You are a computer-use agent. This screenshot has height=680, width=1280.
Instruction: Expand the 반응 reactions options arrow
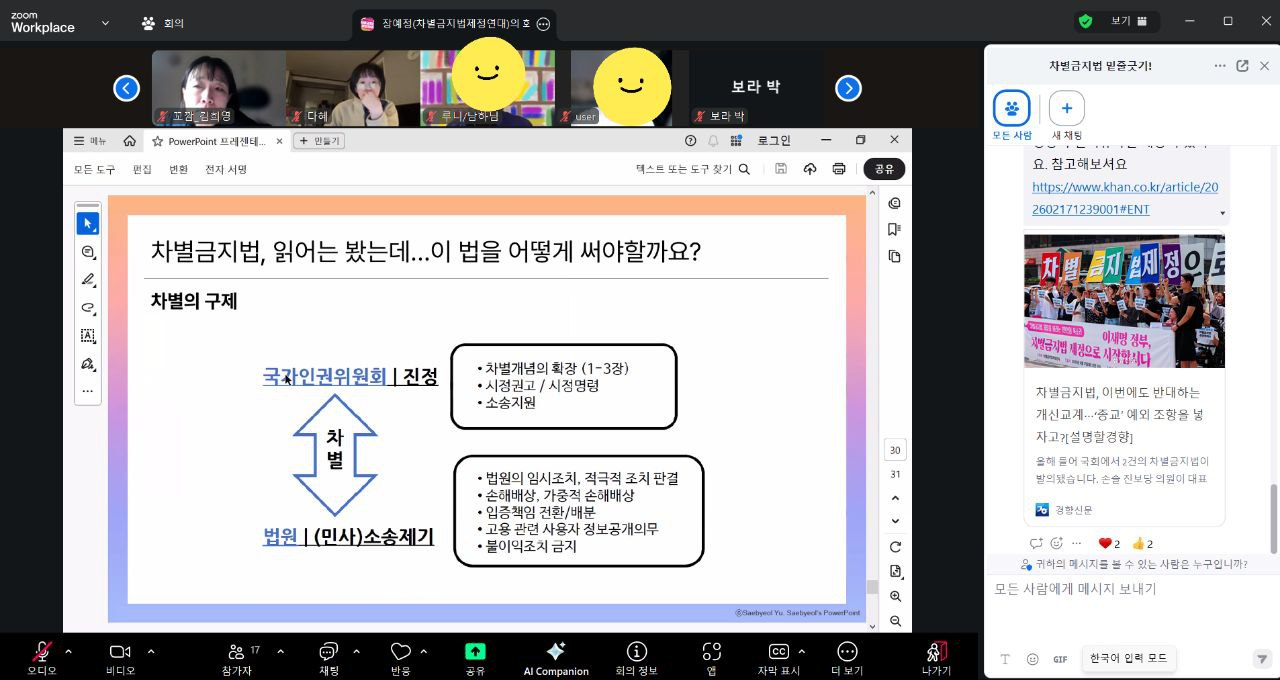tap(423, 651)
